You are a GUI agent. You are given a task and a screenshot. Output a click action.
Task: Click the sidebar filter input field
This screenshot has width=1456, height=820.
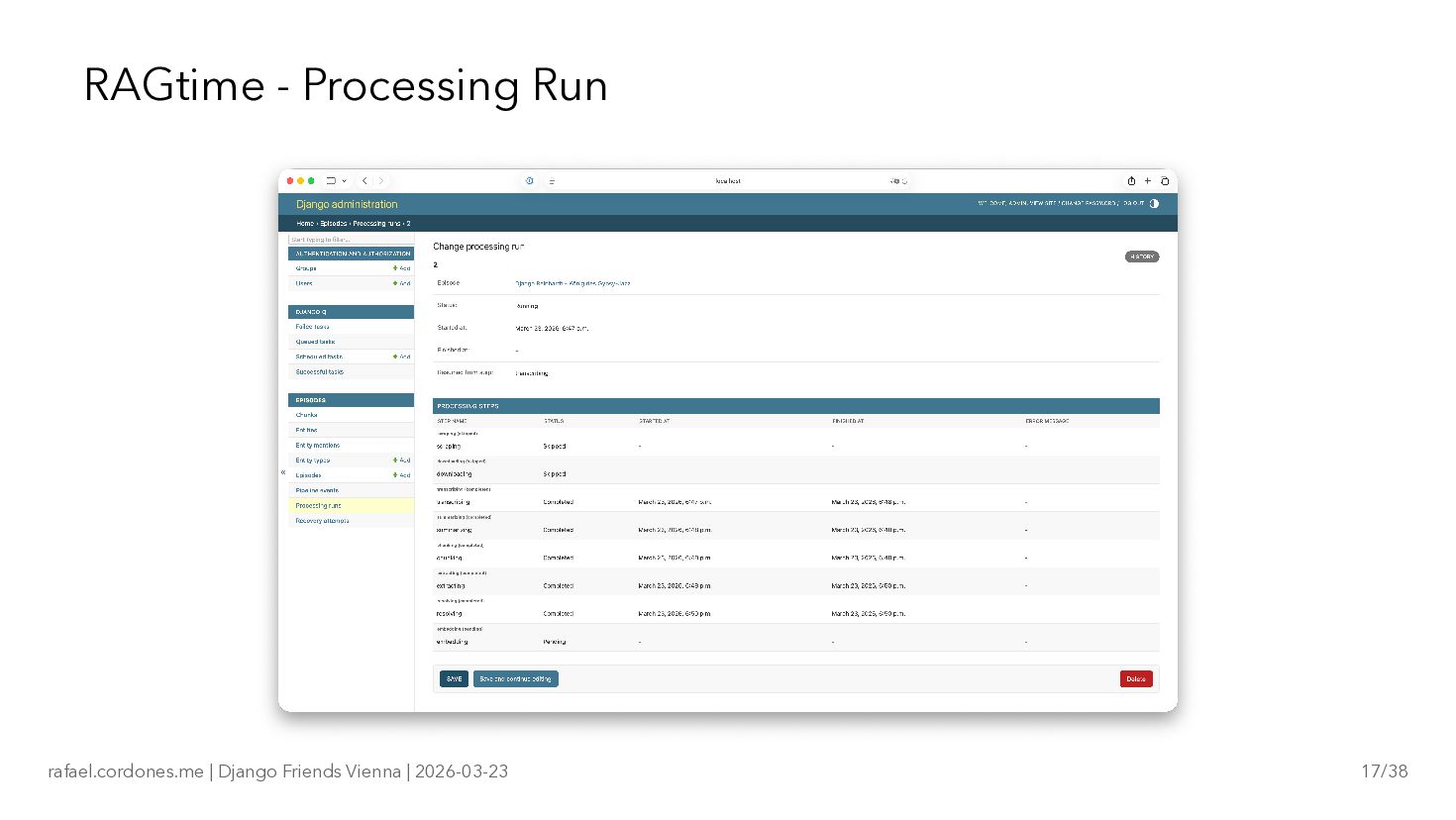click(x=350, y=240)
